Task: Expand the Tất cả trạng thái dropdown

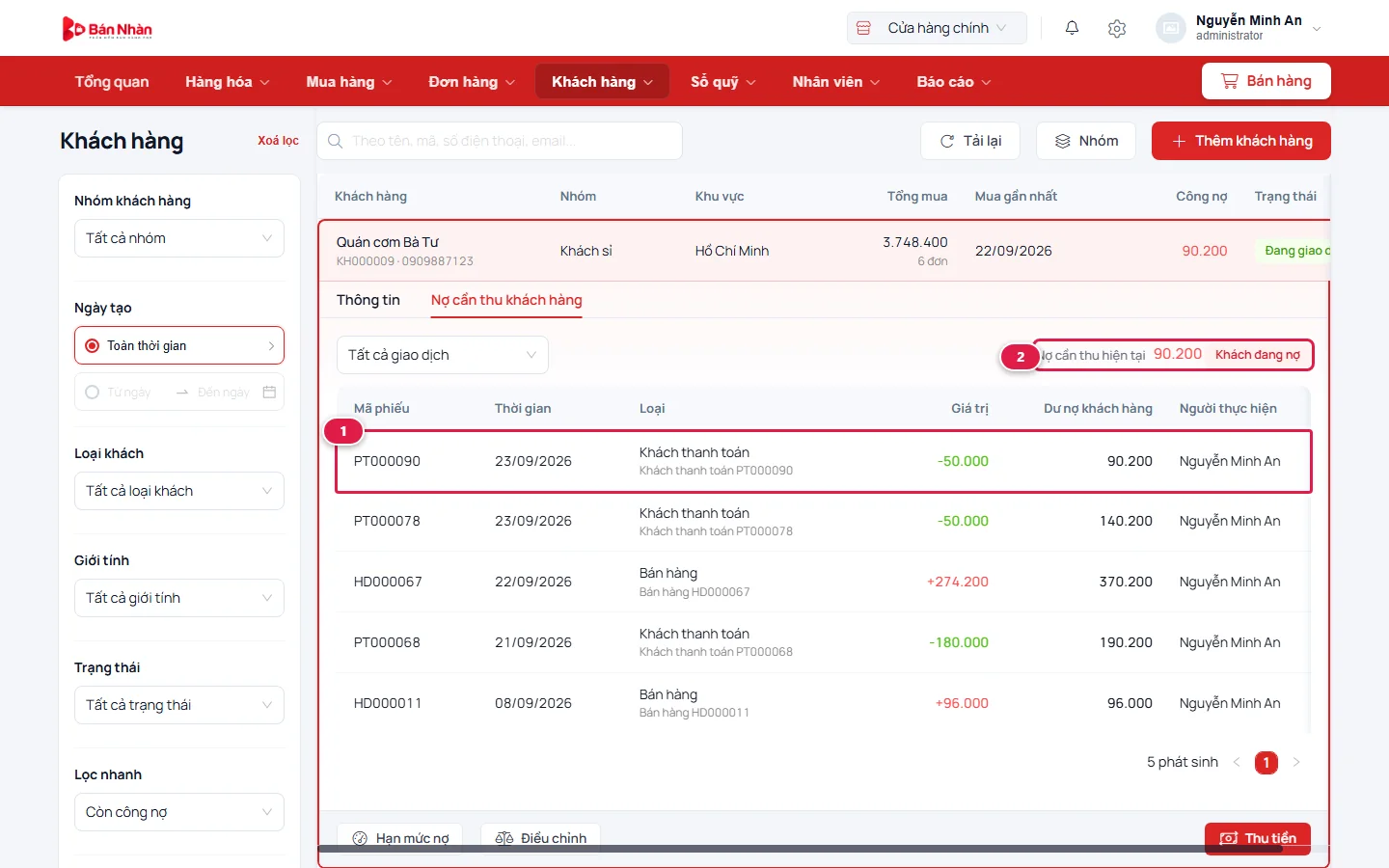Action: coord(179,705)
